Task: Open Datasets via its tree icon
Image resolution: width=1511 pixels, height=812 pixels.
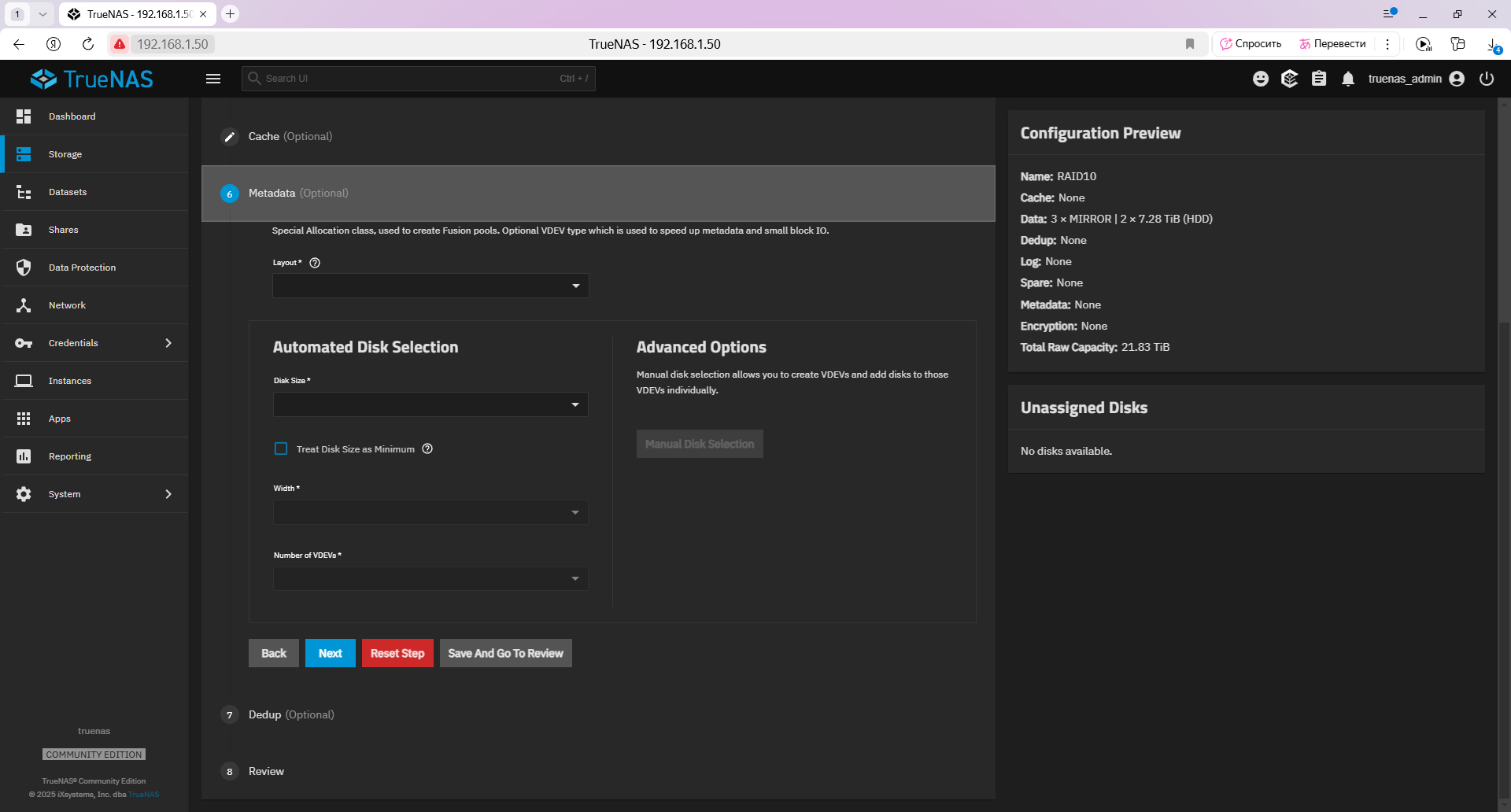Action: point(24,192)
